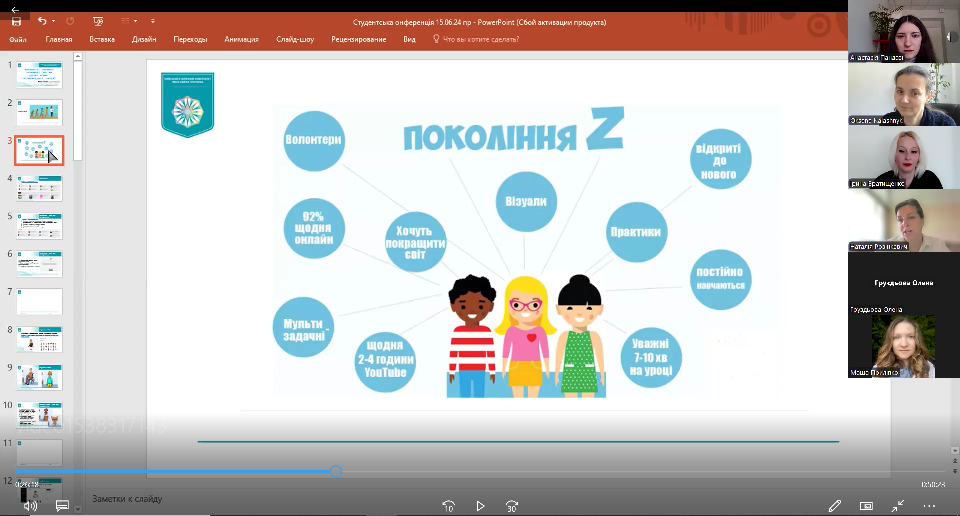
Task: Open the more options ellipsis in player
Action: (929, 506)
